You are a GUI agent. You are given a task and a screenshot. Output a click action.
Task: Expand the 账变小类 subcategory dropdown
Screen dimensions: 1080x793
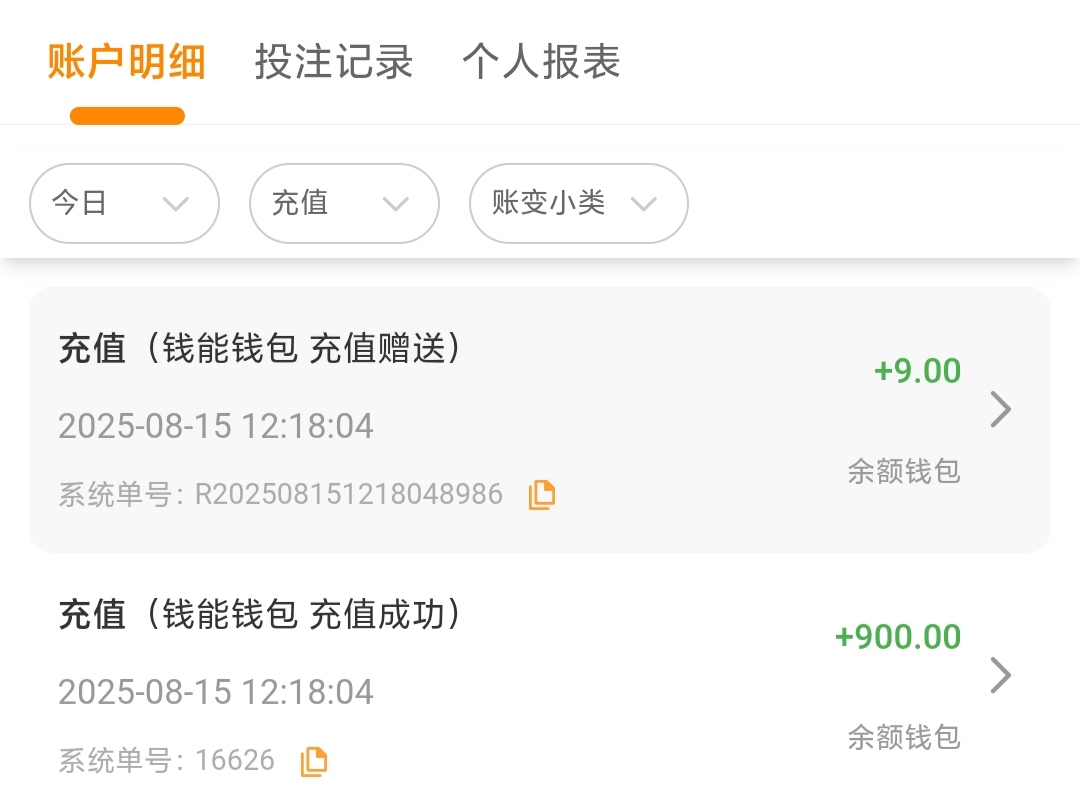578,204
